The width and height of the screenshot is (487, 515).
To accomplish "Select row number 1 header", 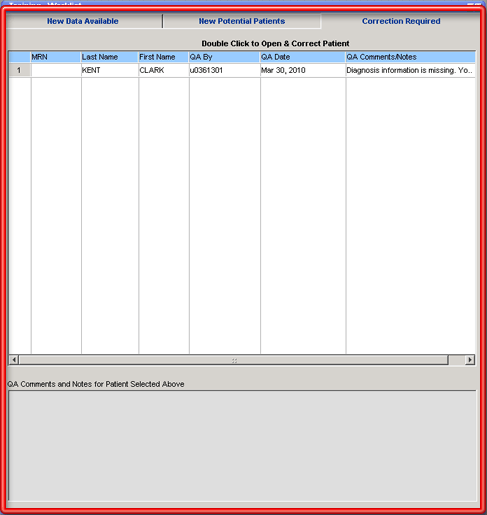I will (x=20, y=70).
